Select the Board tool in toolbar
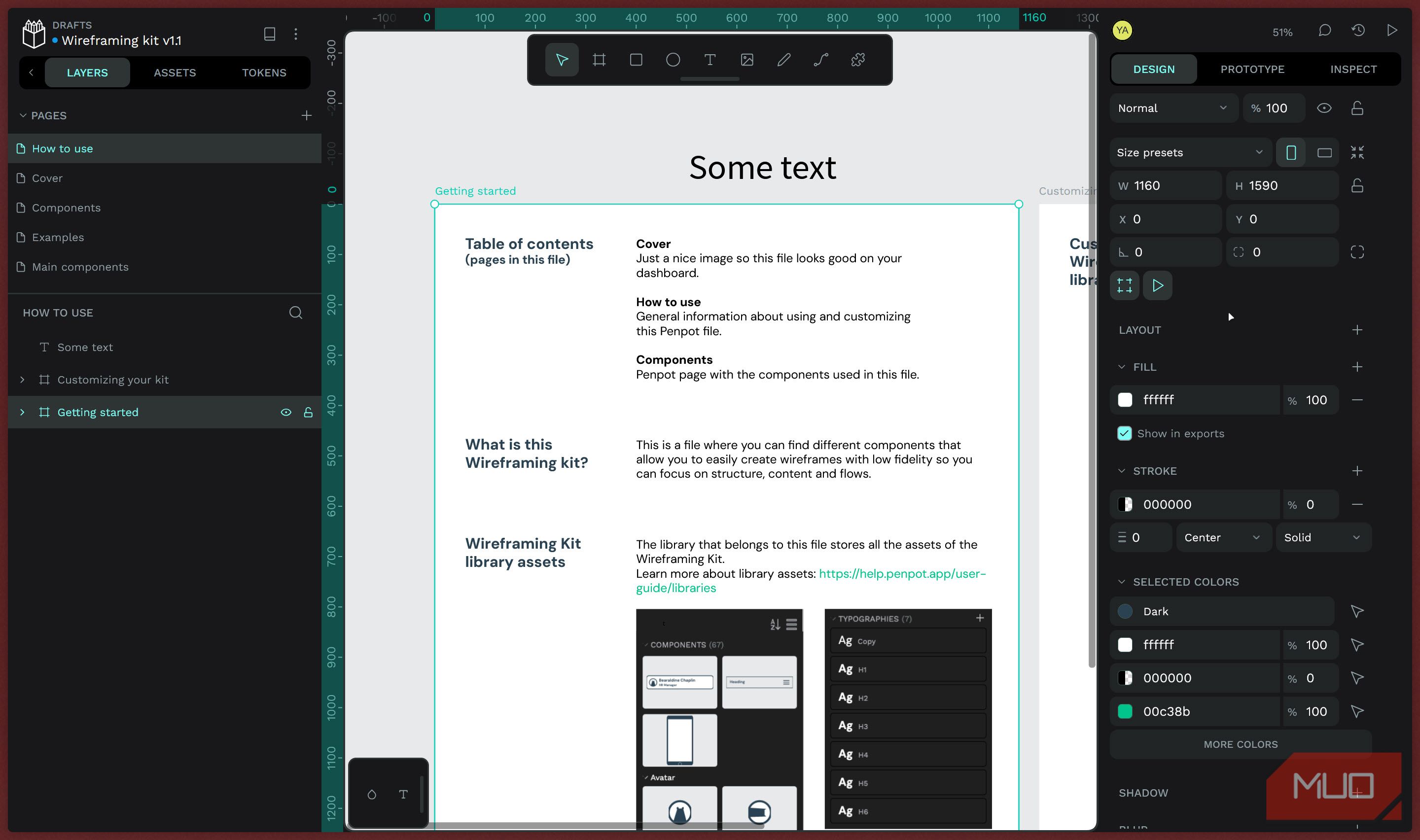 (x=599, y=60)
